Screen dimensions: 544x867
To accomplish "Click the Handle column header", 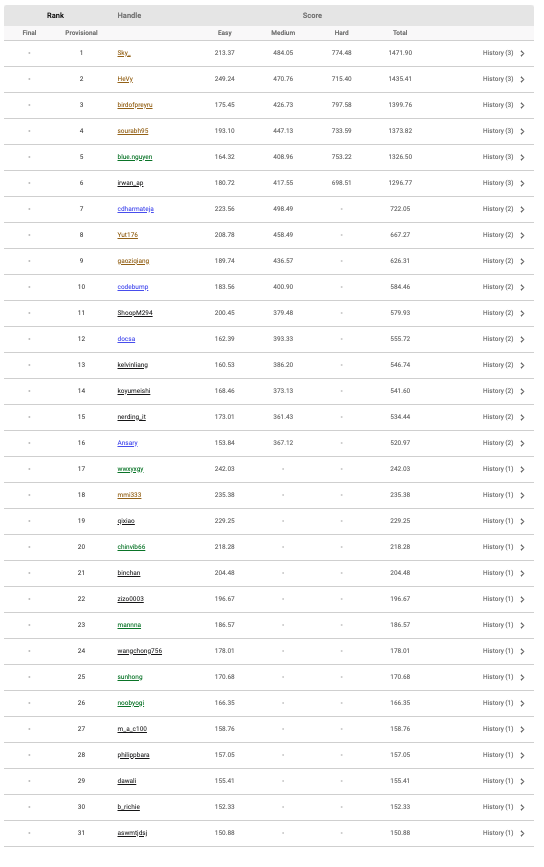I will (x=129, y=15).
